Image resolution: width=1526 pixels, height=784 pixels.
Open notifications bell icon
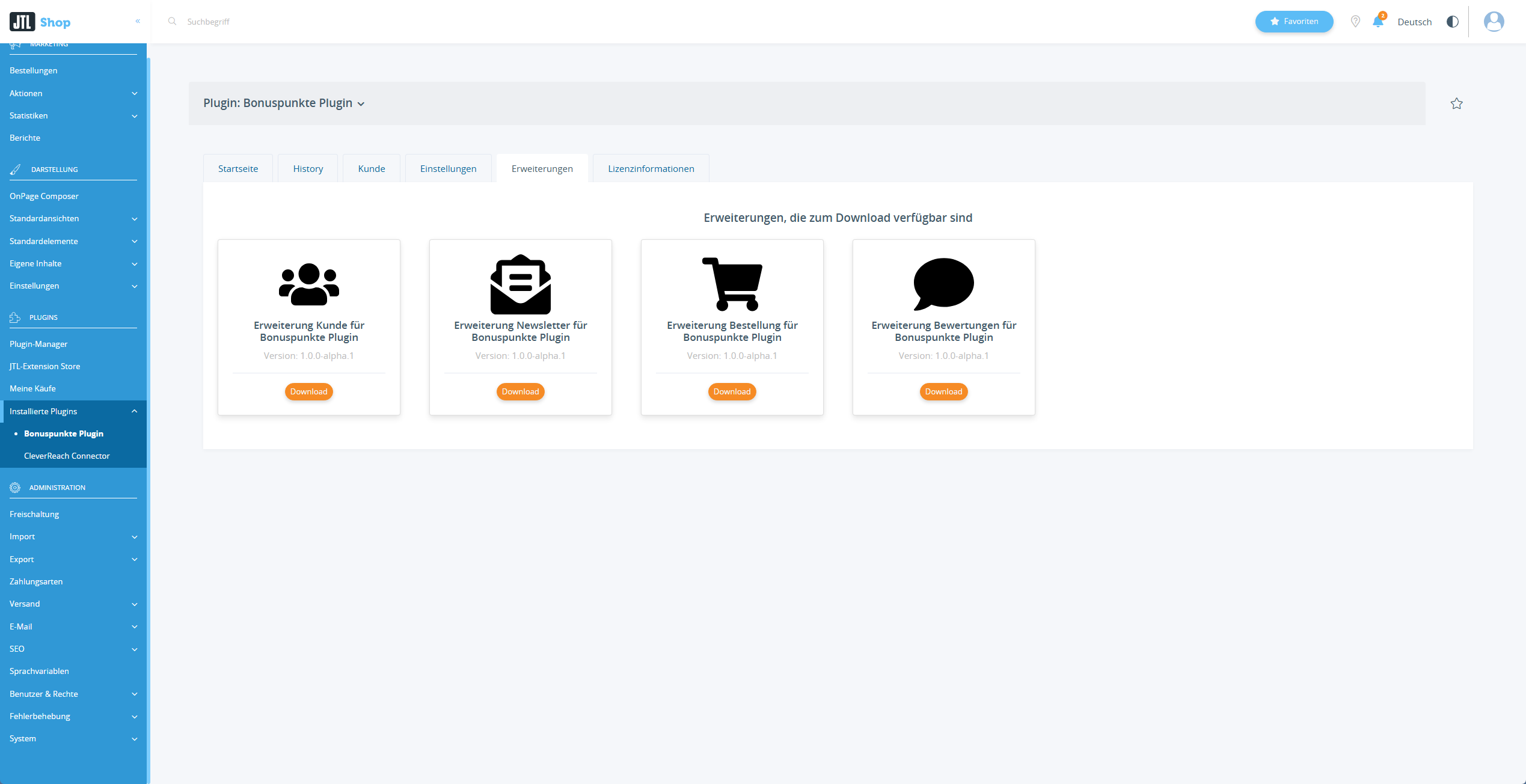tap(1377, 22)
